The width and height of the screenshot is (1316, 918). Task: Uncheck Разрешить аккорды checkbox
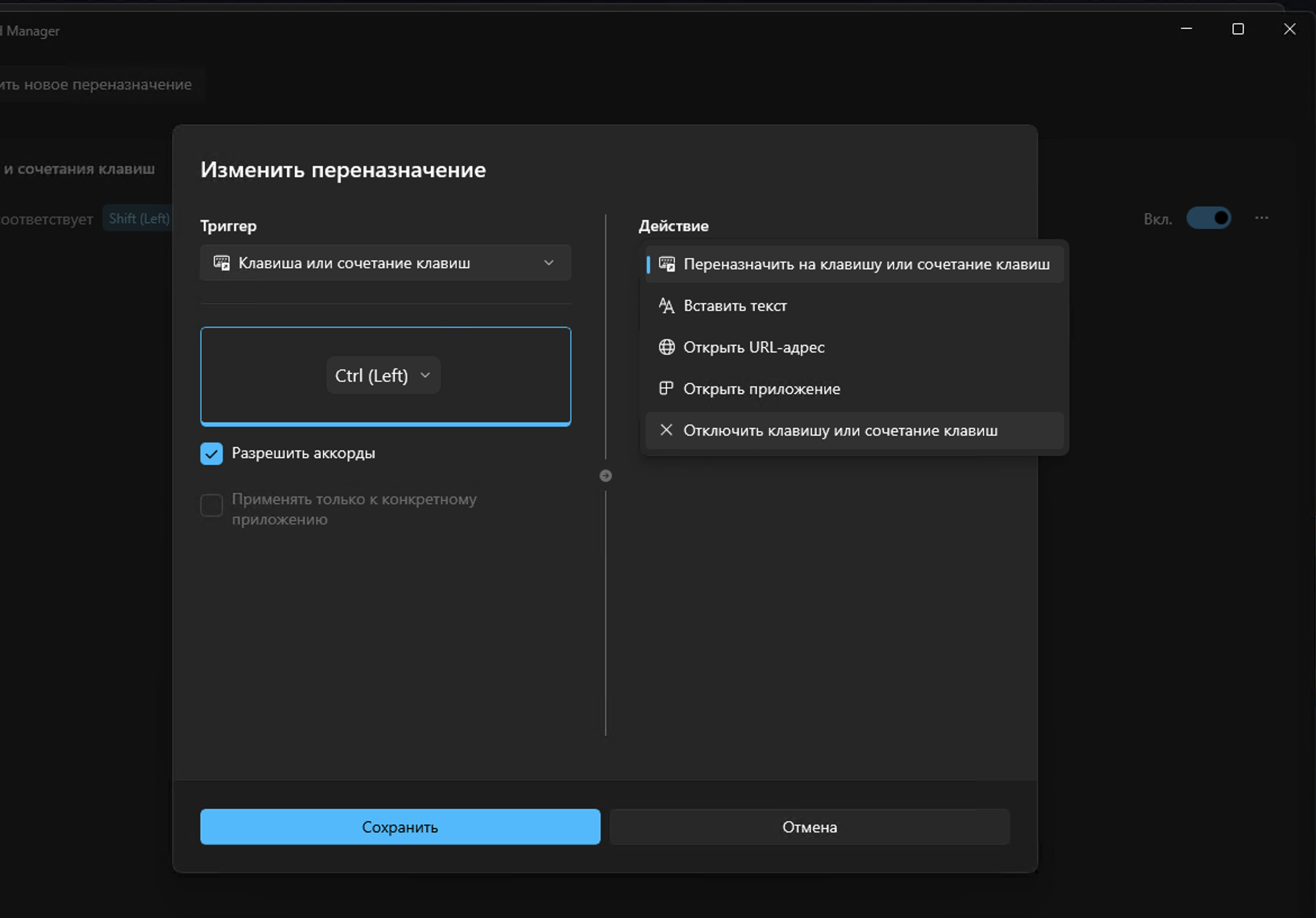coord(211,453)
